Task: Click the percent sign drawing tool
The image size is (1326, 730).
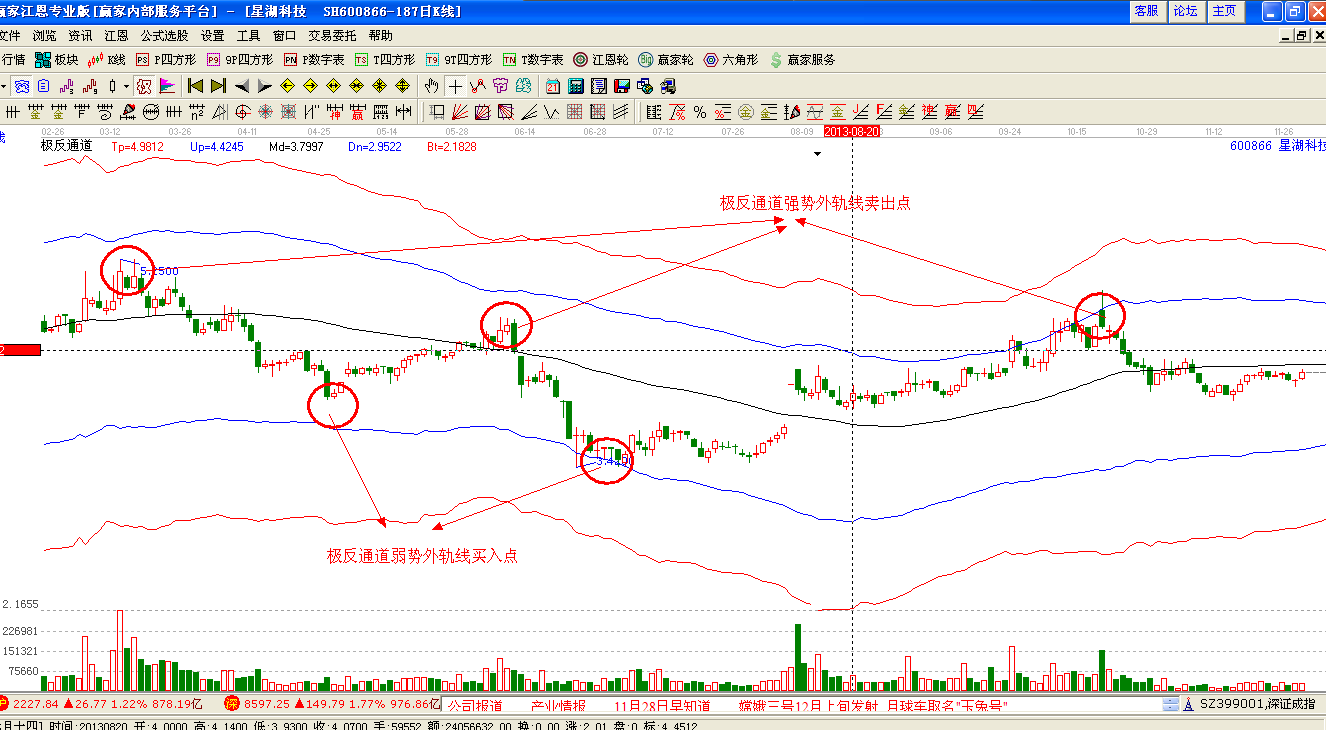Action: click(x=699, y=111)
